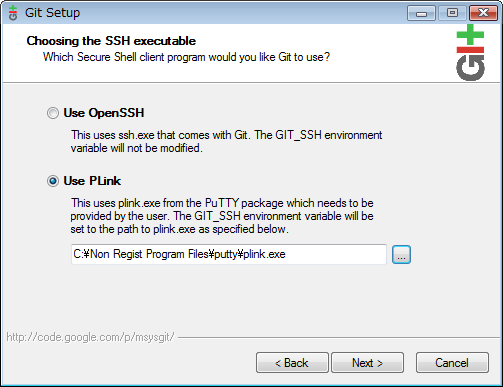The width and height of the screenshot is (503, 387).
Task: Select the Use OpenSSH radio button
Action: point(53,113)
